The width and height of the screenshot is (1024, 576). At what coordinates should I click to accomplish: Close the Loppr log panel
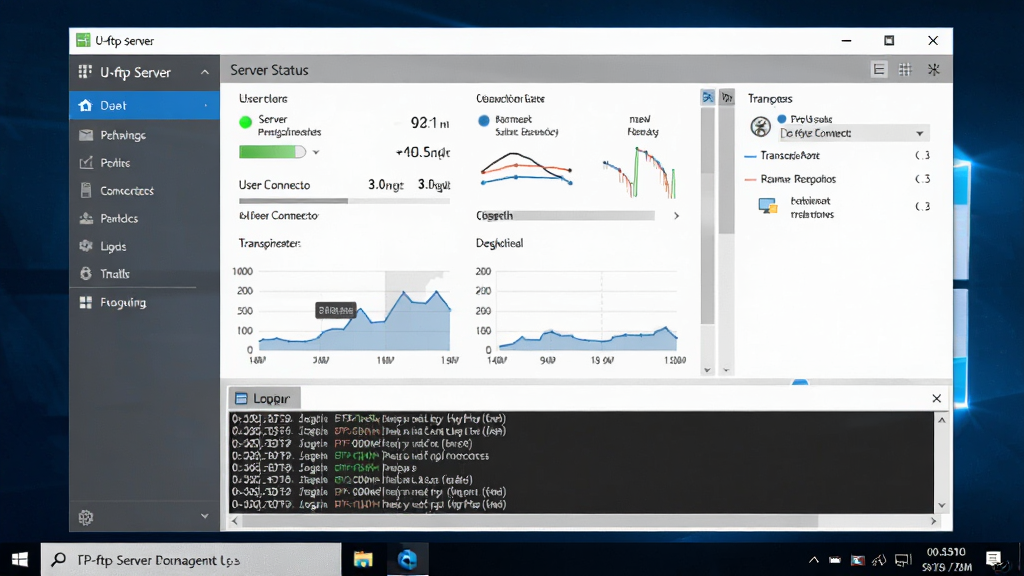click(x=936, y=398)
